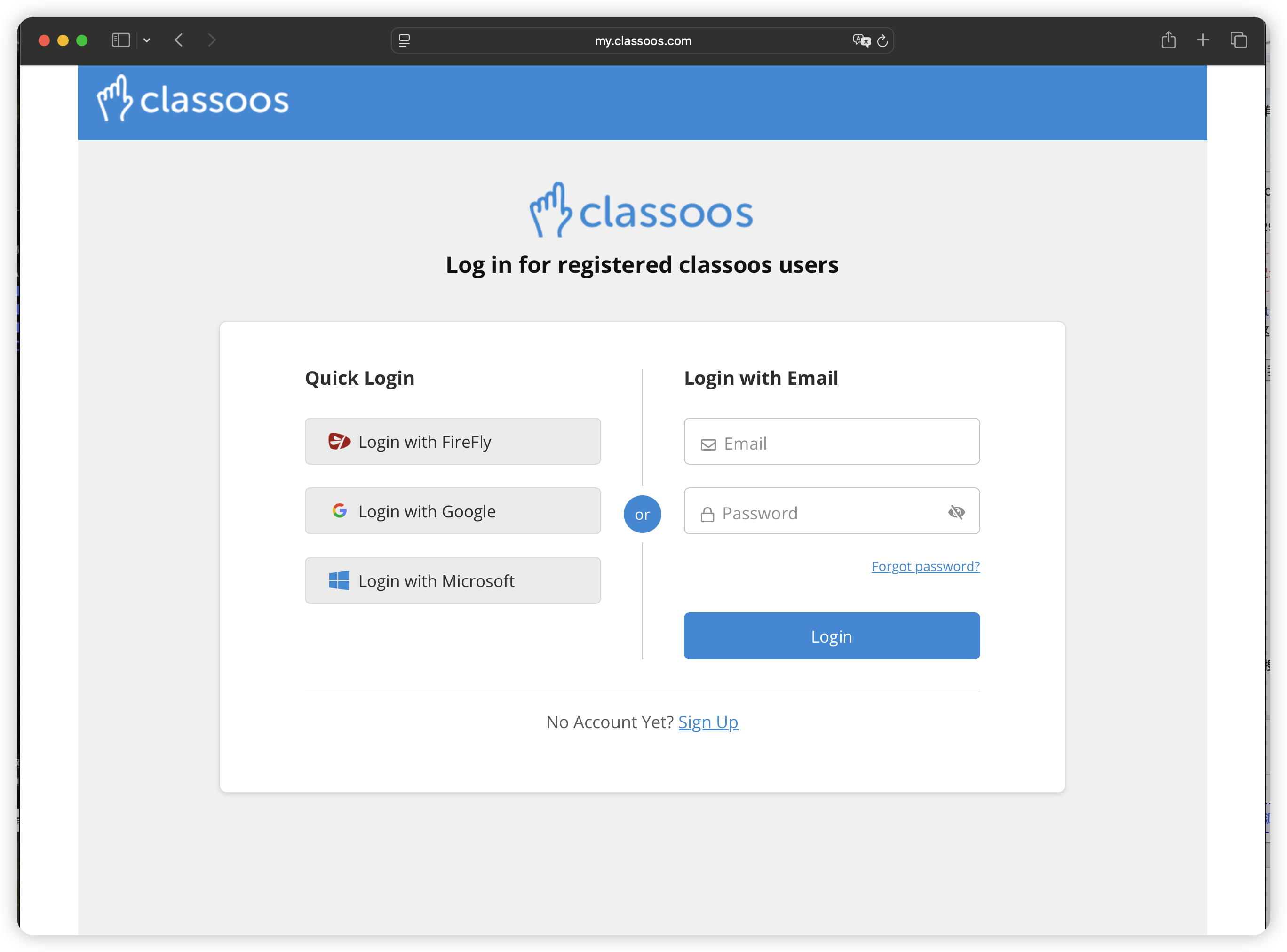Select Login with Microsoft option
Viewport: 1287px width, 952px height.
(453, 580)
